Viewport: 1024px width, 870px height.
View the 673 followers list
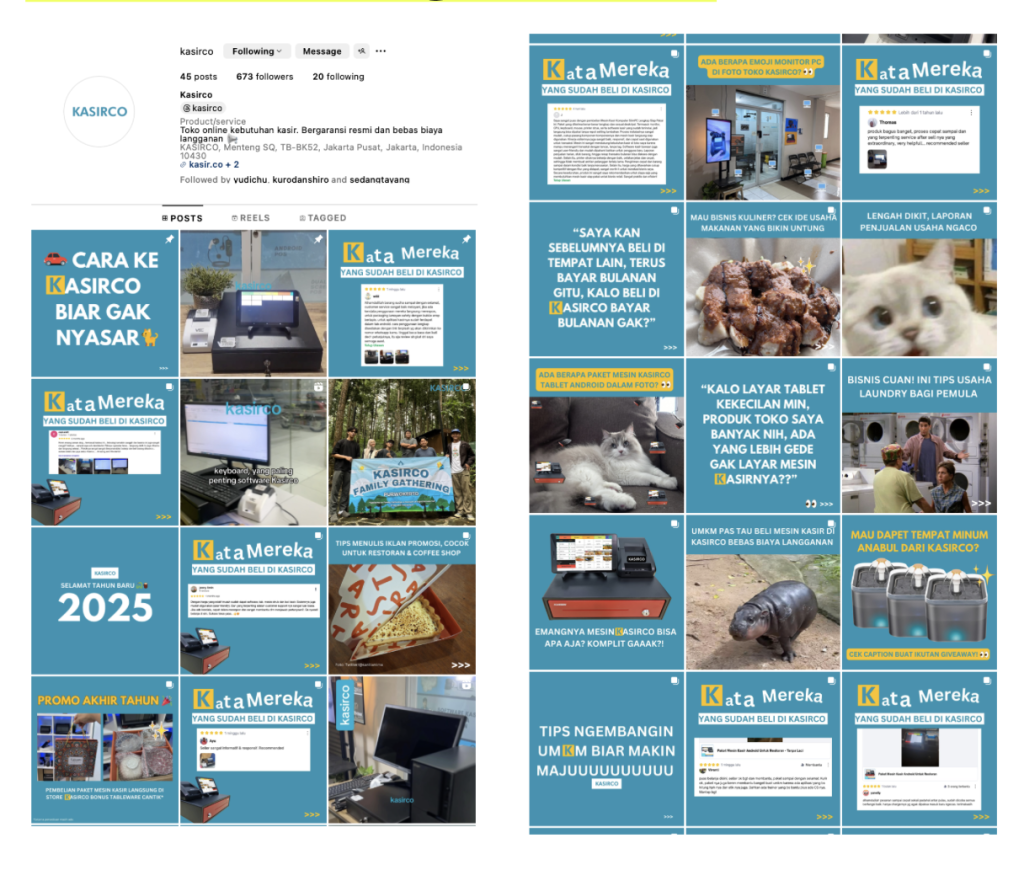[x=264, y=76]
